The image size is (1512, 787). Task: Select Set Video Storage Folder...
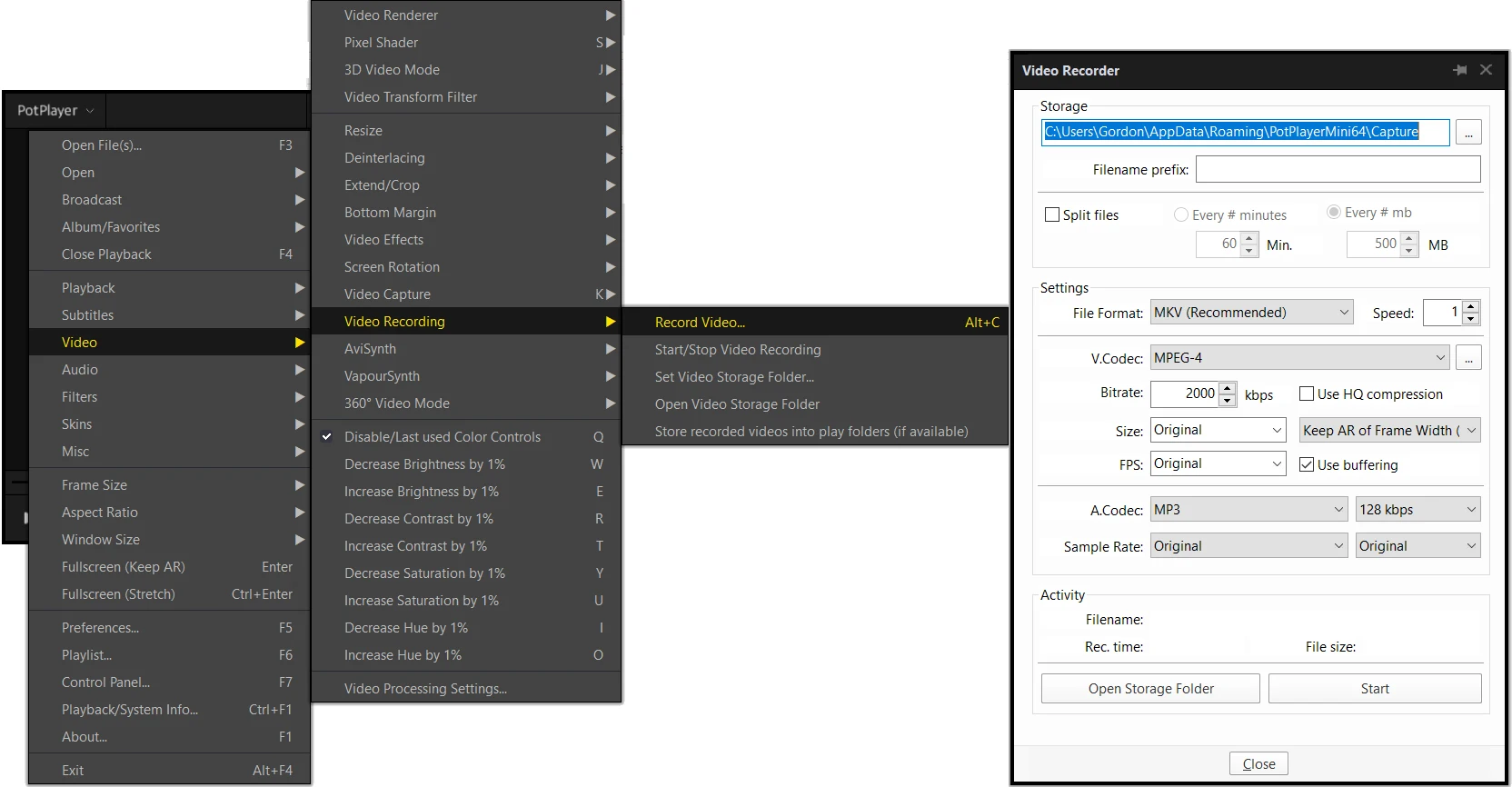point(815,377)
